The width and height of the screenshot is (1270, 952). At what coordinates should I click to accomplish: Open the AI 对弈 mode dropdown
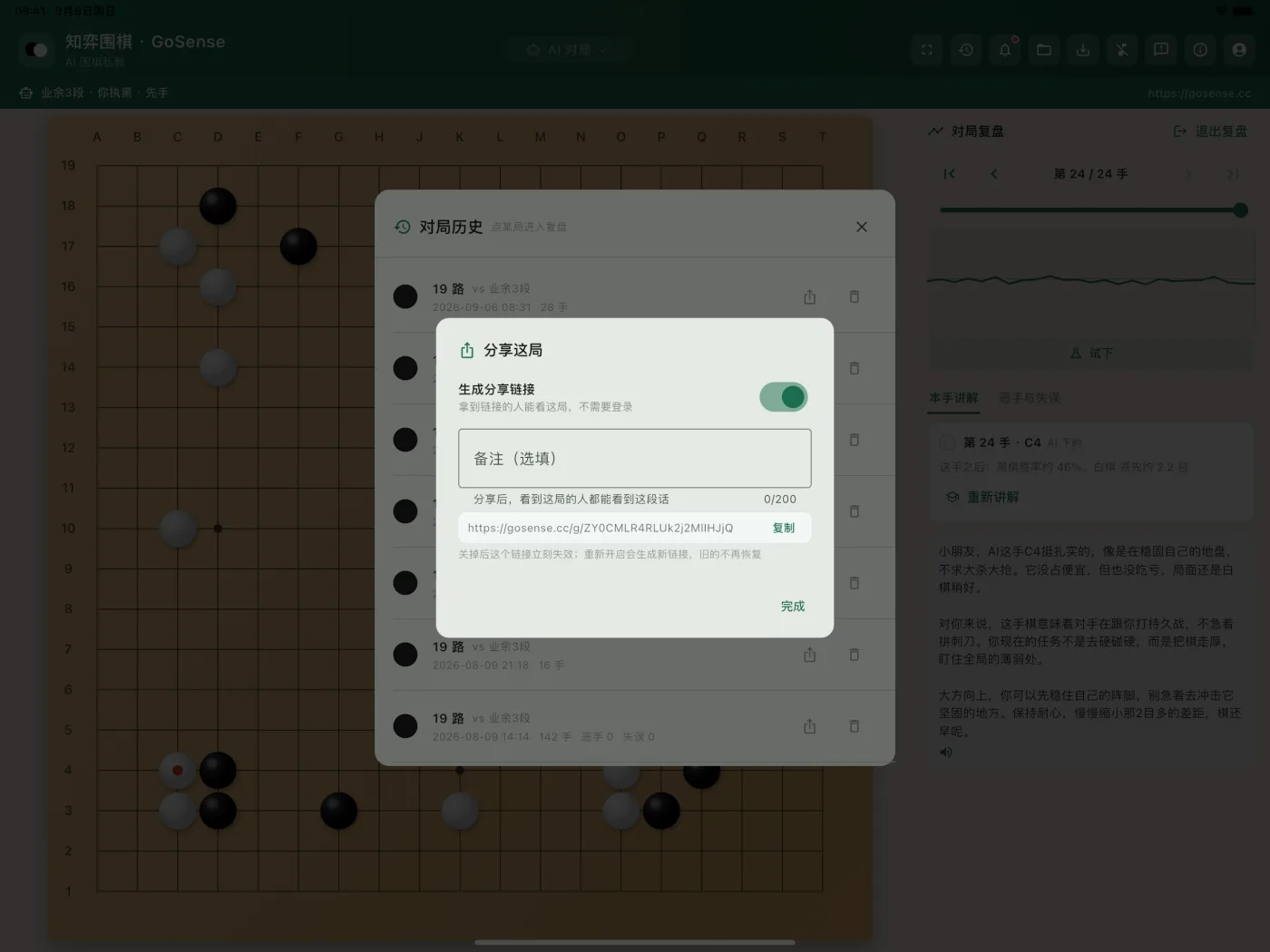[x=568, y=50]
